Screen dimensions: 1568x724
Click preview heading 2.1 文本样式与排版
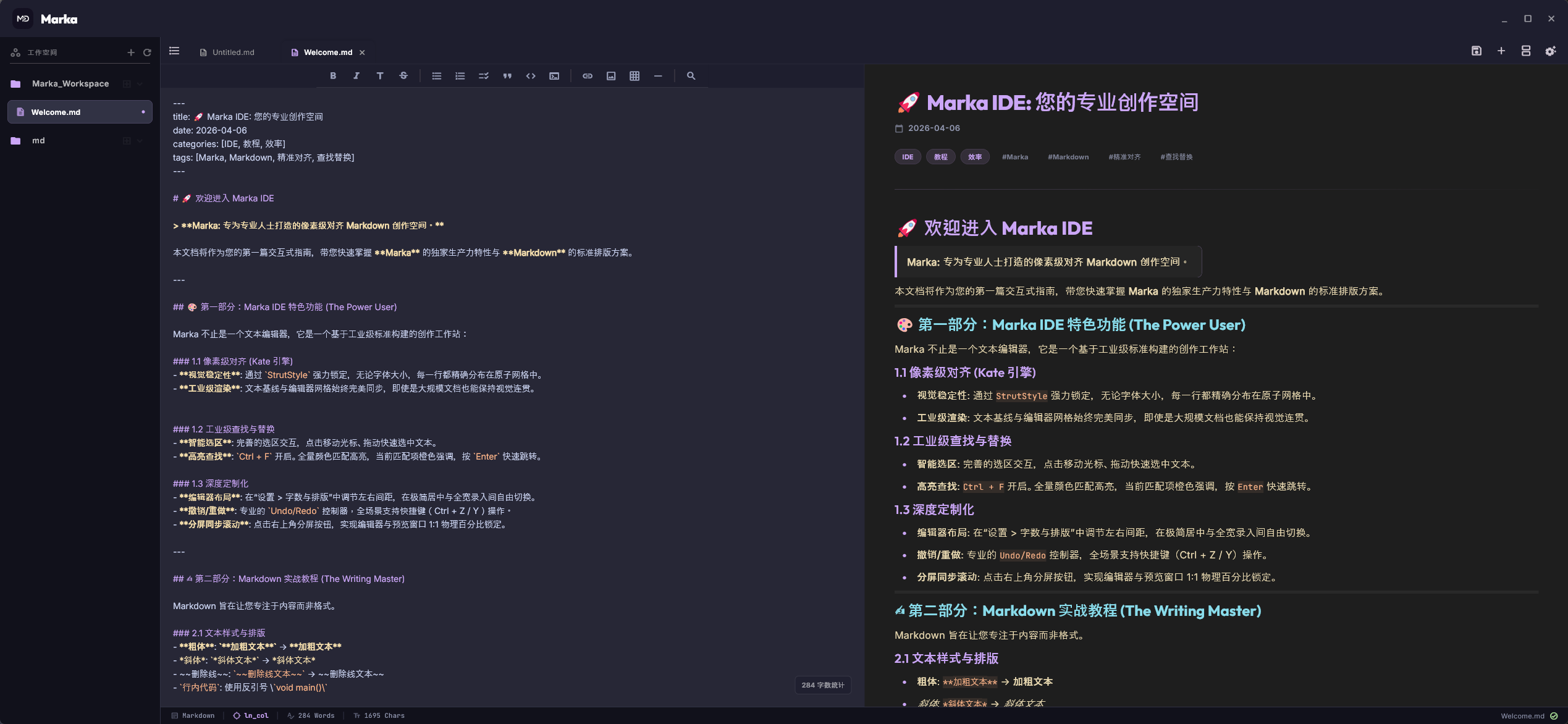pyautogui.click(x=946, y=659)
